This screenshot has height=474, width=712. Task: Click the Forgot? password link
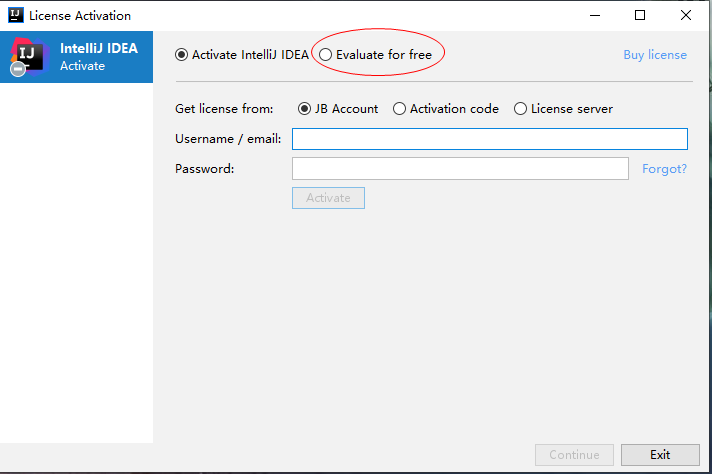[x=664, y=169]
